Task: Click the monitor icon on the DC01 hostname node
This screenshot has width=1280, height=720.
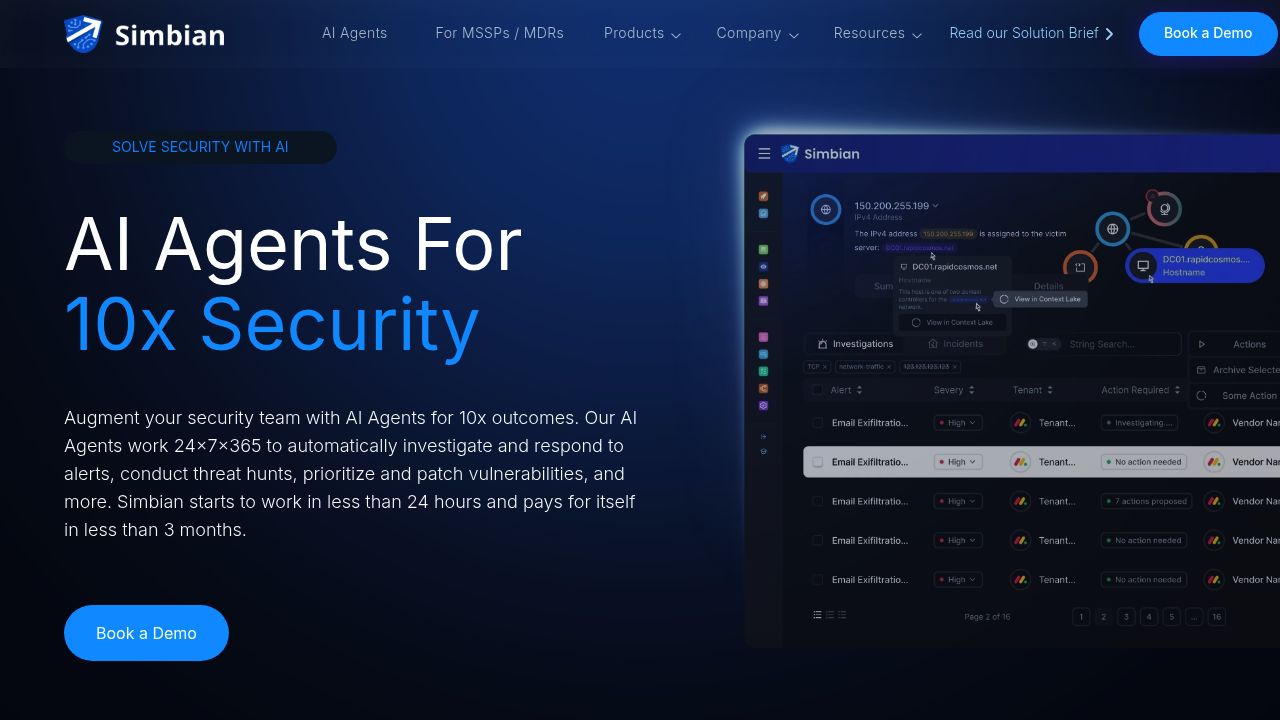Action: click(x=1143, y=266)
